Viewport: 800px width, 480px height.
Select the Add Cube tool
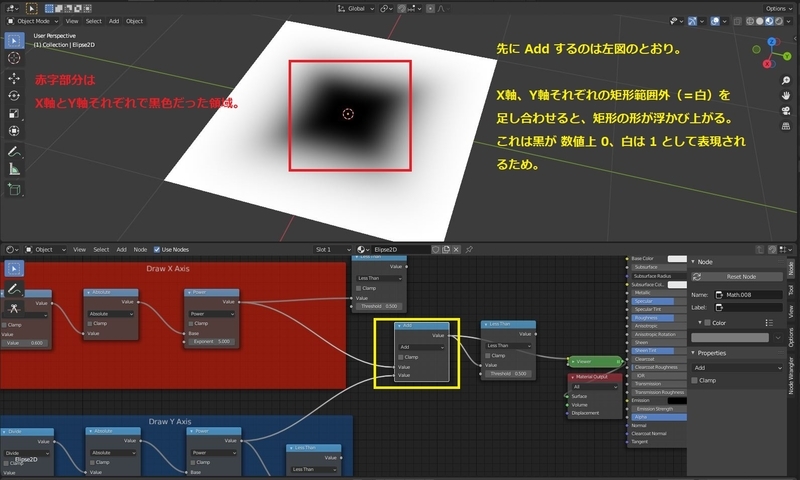pos(14,189)
